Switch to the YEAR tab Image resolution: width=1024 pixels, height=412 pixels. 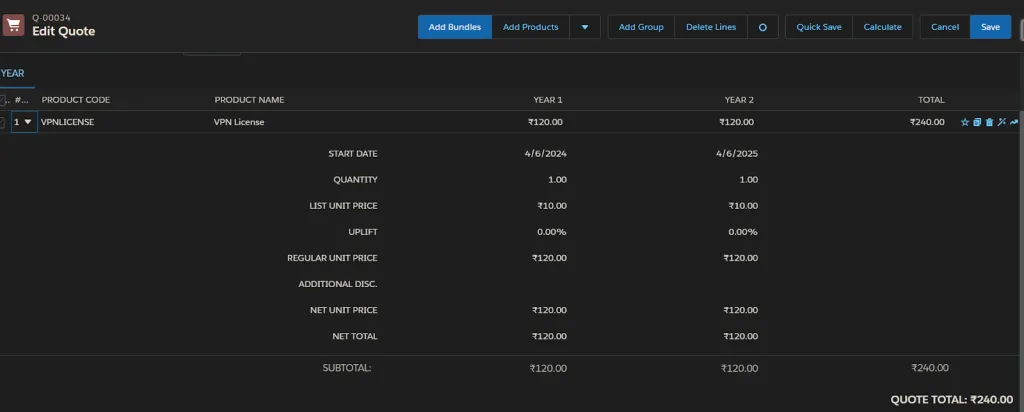click(x=13, y=73)
